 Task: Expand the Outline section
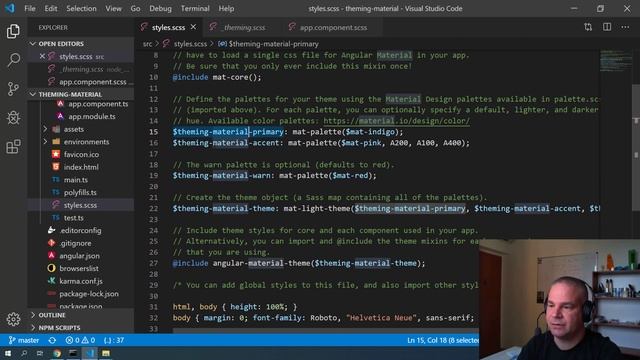point(81,315)
